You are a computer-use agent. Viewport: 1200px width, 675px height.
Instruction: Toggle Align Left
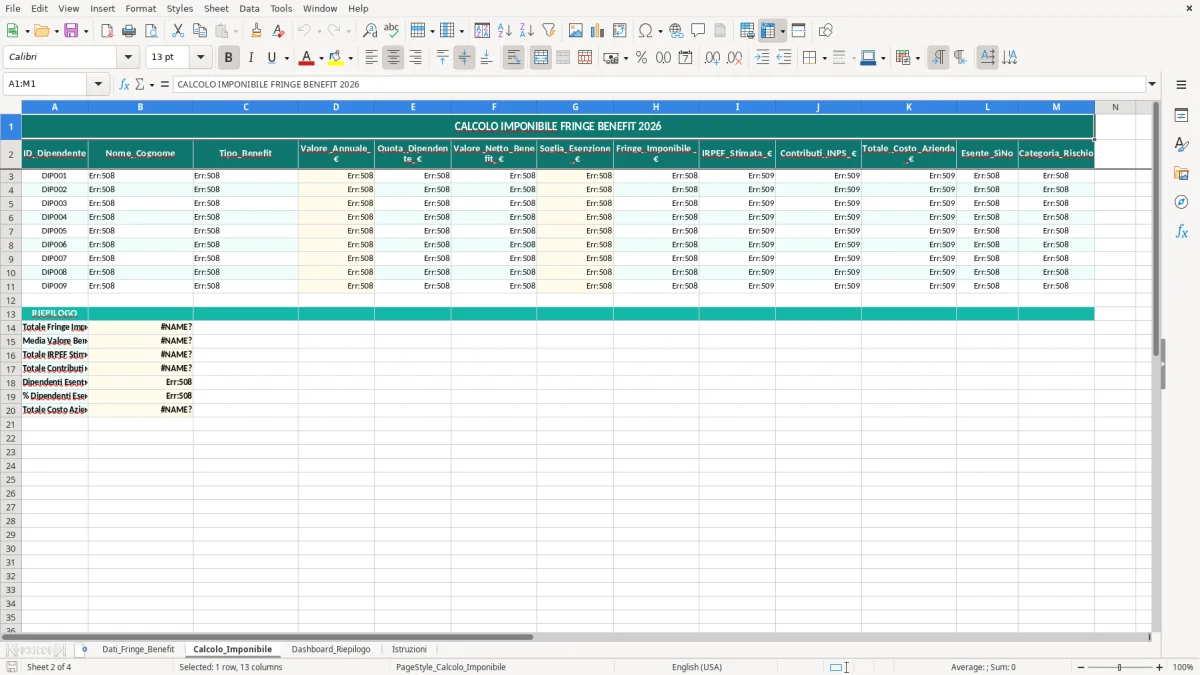tap(371, 58)
